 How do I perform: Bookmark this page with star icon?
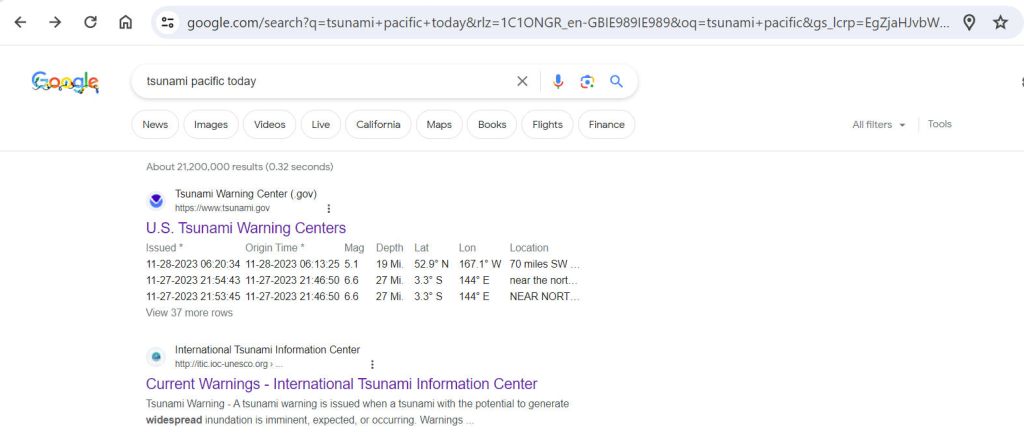[x=1000, y=22]
